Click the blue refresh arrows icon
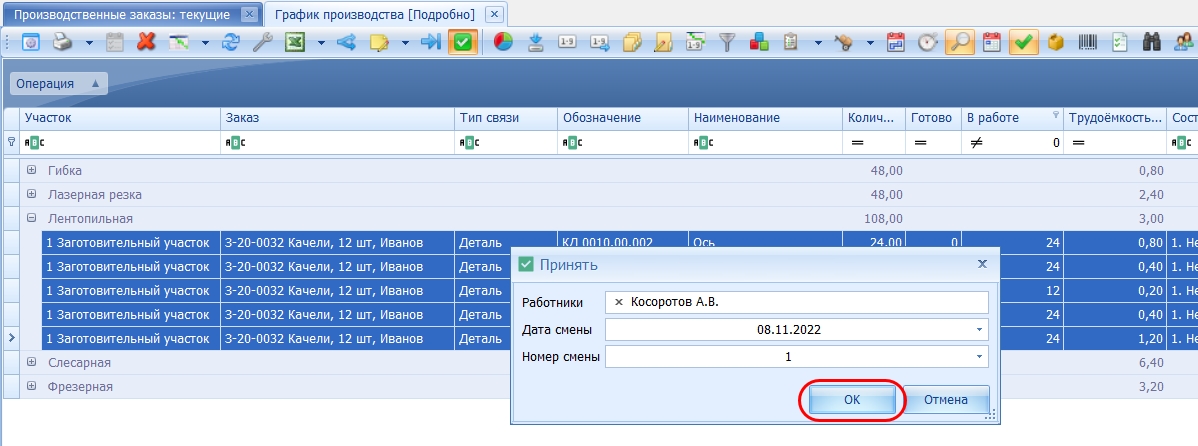This screenshot has width=1198, height=446. [231, 42]
